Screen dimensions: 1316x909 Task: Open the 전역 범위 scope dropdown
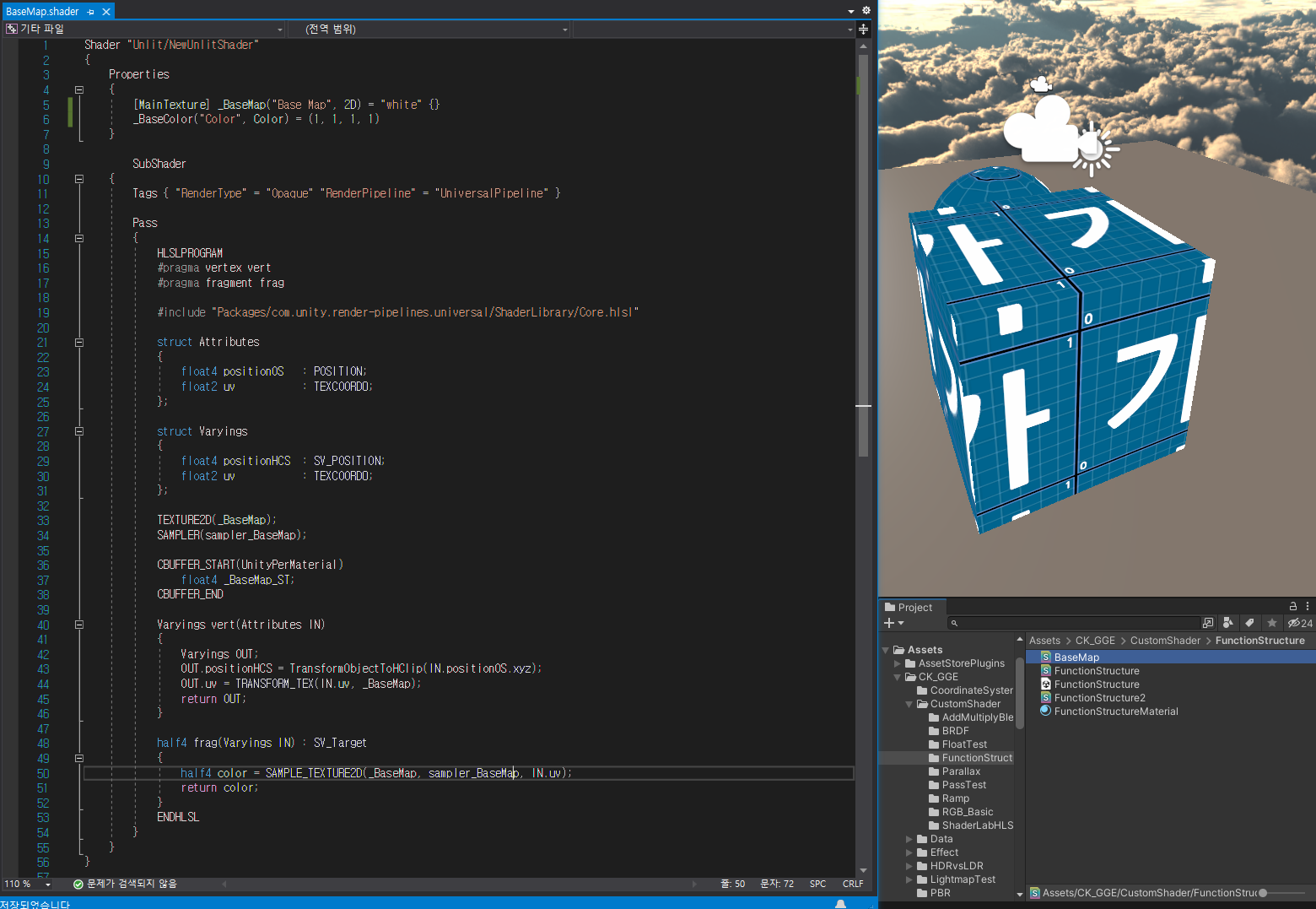429,29
